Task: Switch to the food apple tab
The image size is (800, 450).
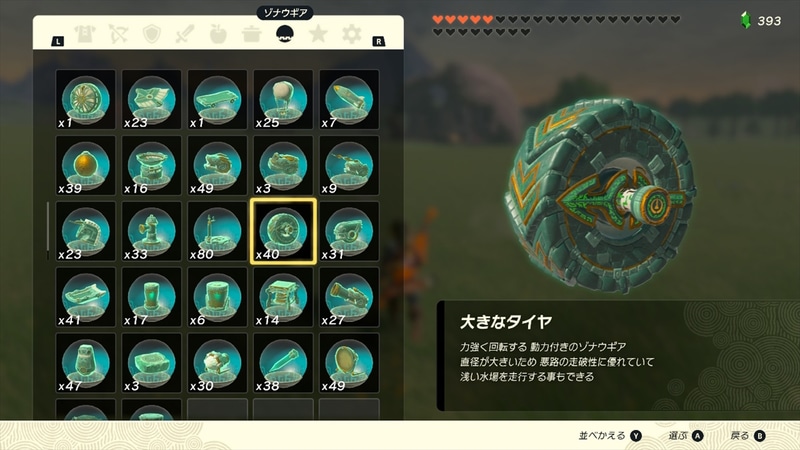Action: click(218, 34)
